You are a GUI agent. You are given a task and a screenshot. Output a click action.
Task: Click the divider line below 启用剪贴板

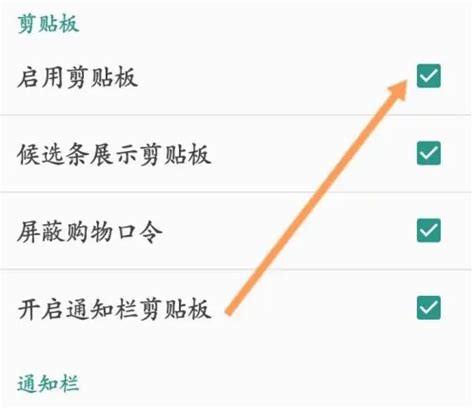point(236,115)
